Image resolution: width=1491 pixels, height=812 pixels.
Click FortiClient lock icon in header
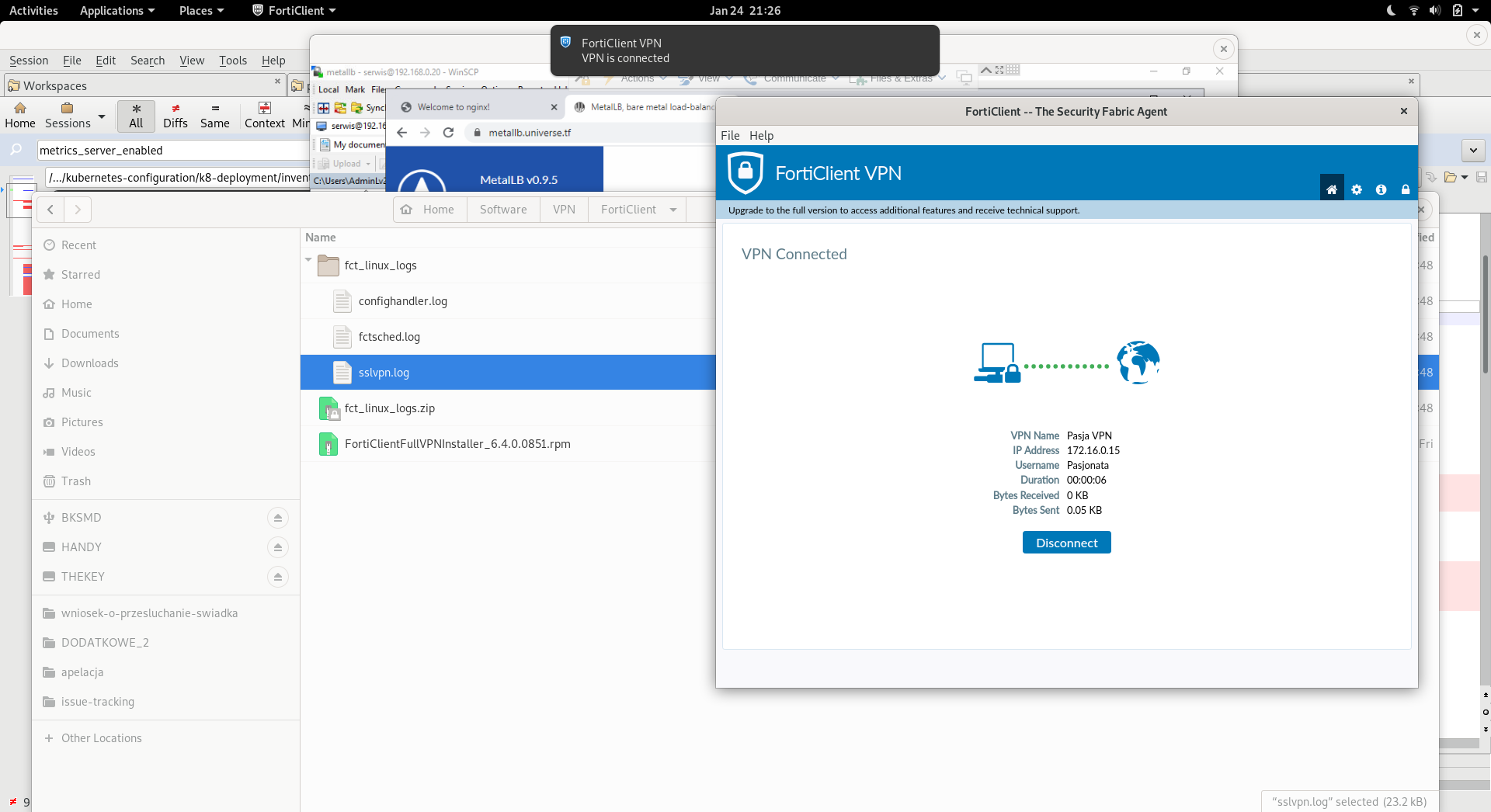(1405, 189)
